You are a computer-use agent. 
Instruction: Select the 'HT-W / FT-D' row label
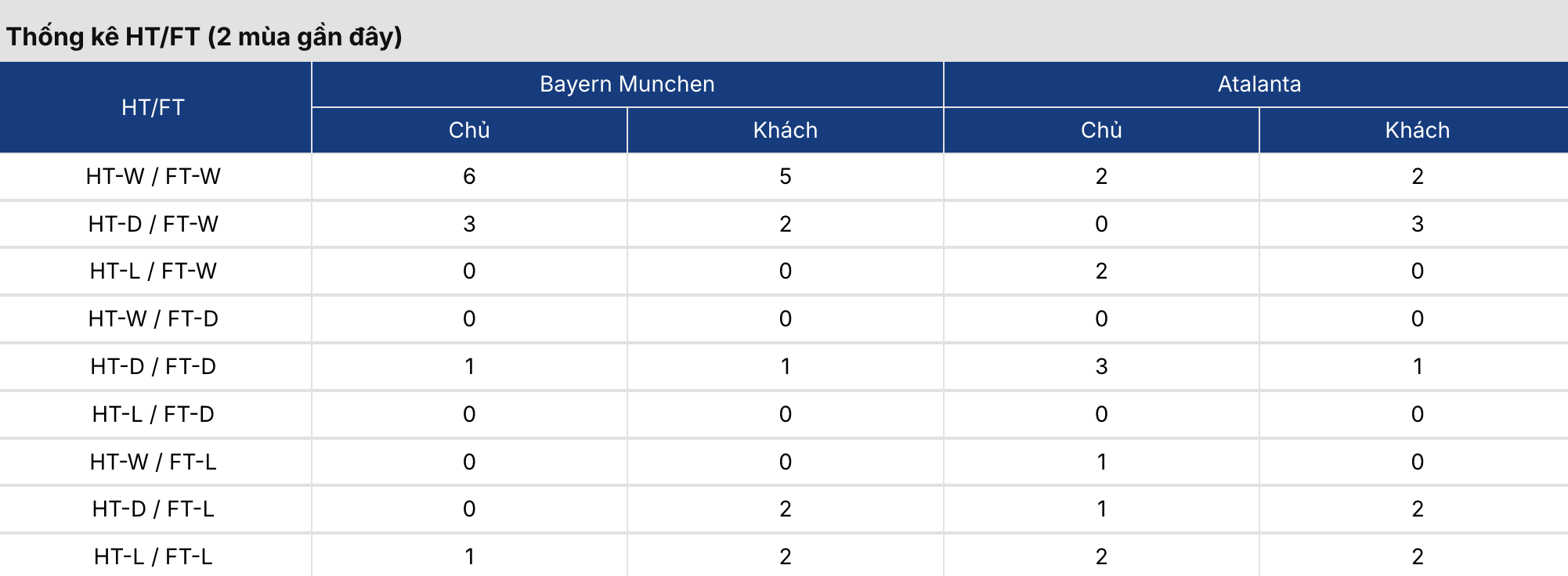click(x=154, y=319)
